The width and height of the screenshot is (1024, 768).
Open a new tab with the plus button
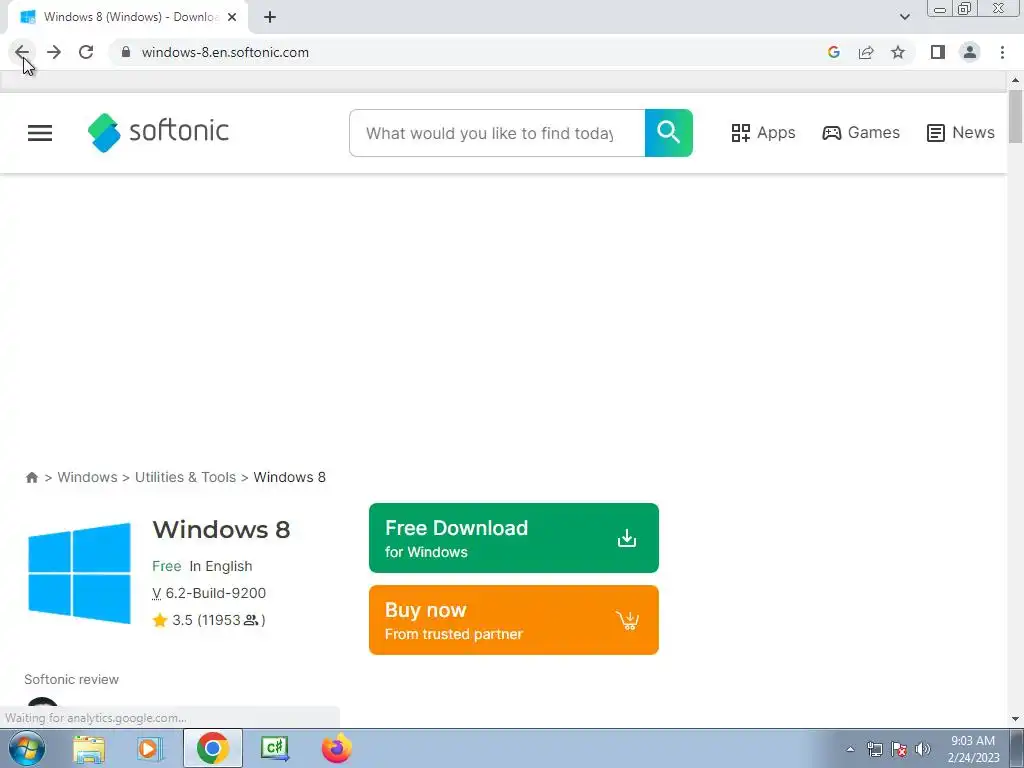click(x=270, y=17)
